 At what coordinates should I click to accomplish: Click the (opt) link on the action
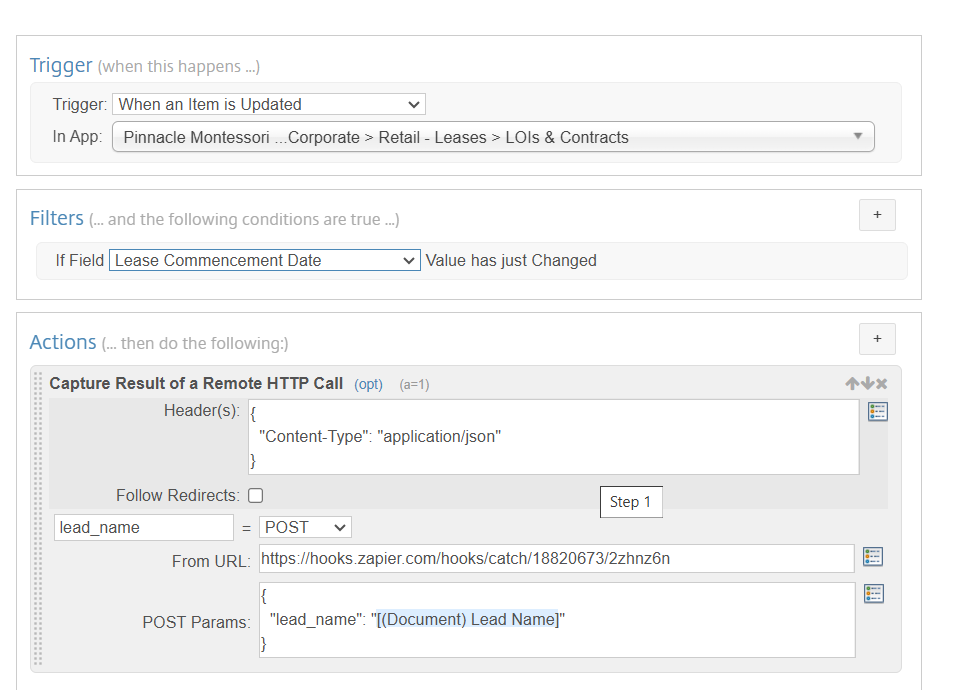pyautogui.click(x=368, y=384)
